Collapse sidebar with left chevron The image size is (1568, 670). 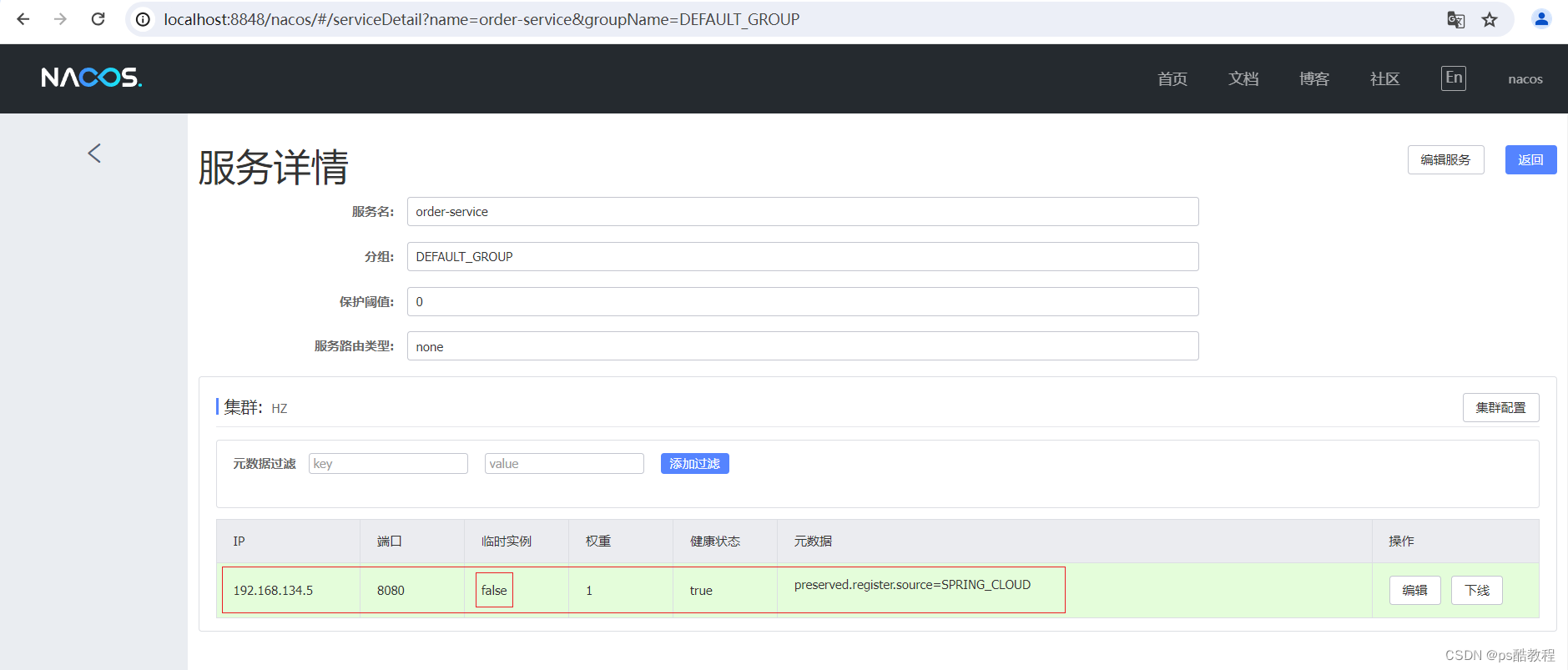coord(94,153)
